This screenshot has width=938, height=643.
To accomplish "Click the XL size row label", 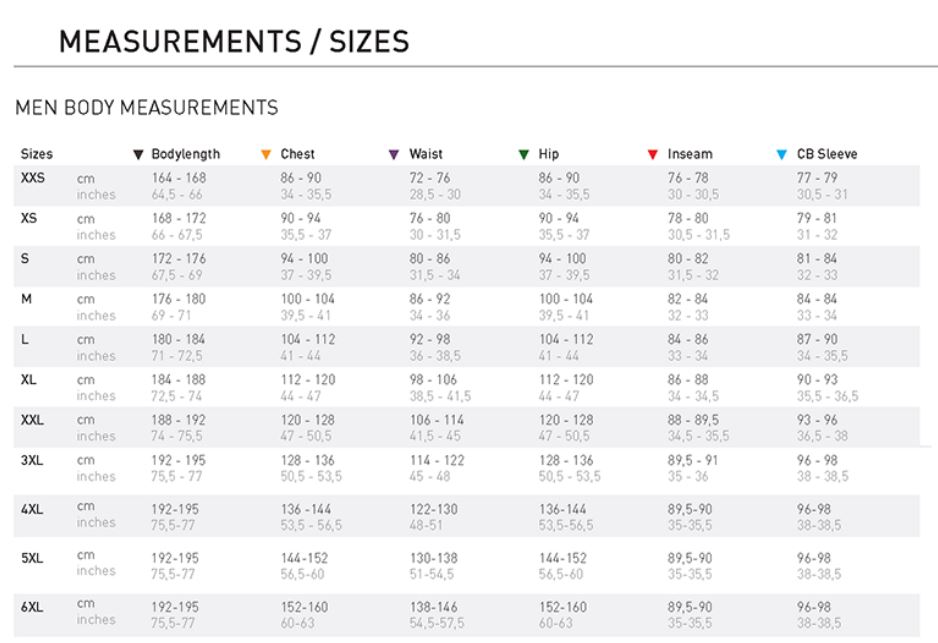I will [x=29, y=380].
